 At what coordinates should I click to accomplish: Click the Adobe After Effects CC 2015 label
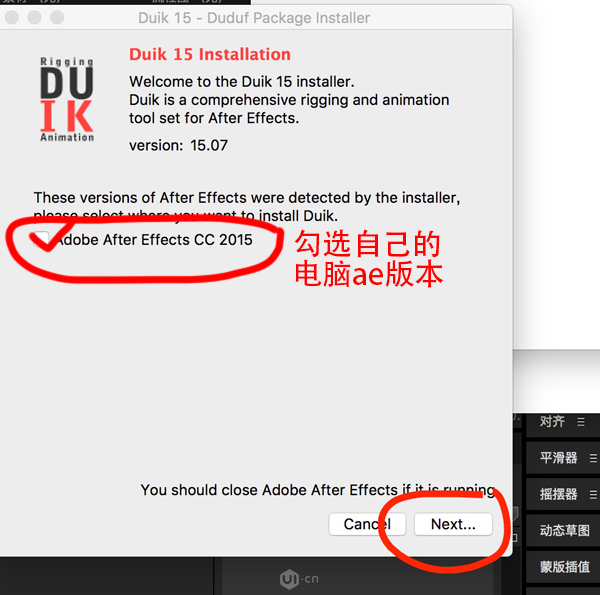pyautogui.click(x=154, y=240)
